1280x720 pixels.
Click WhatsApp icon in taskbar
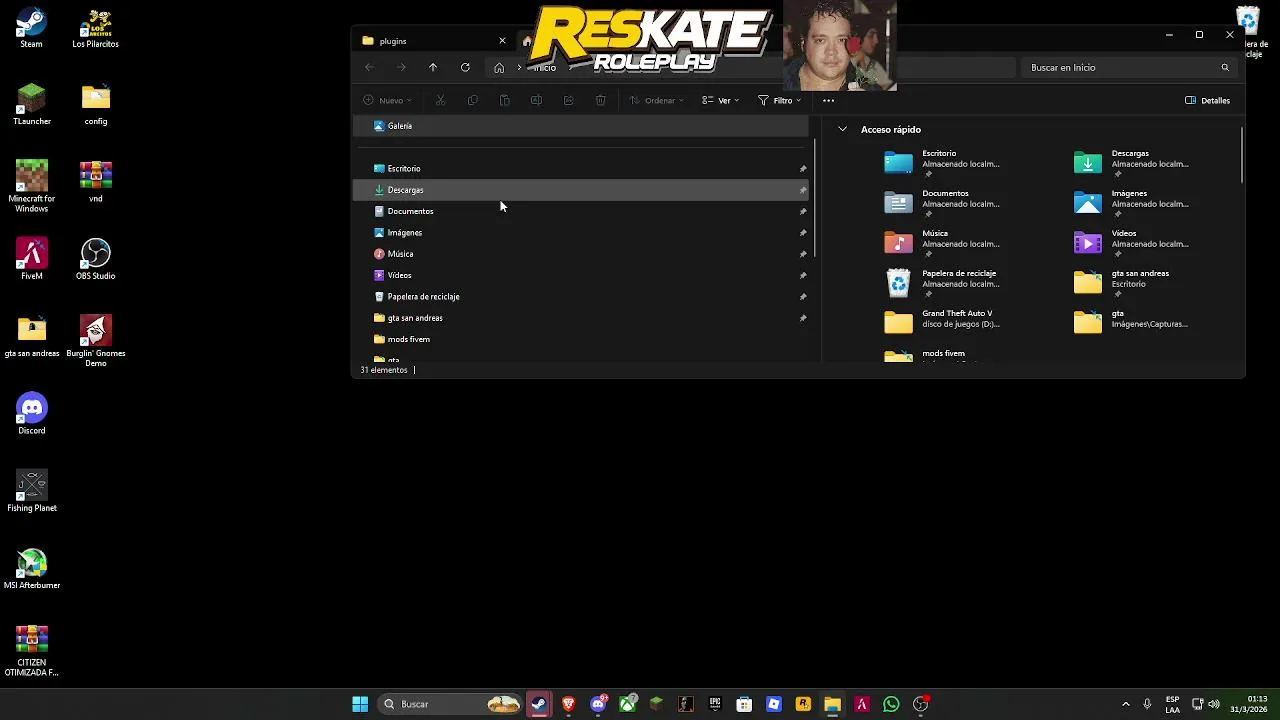point(891,704)
